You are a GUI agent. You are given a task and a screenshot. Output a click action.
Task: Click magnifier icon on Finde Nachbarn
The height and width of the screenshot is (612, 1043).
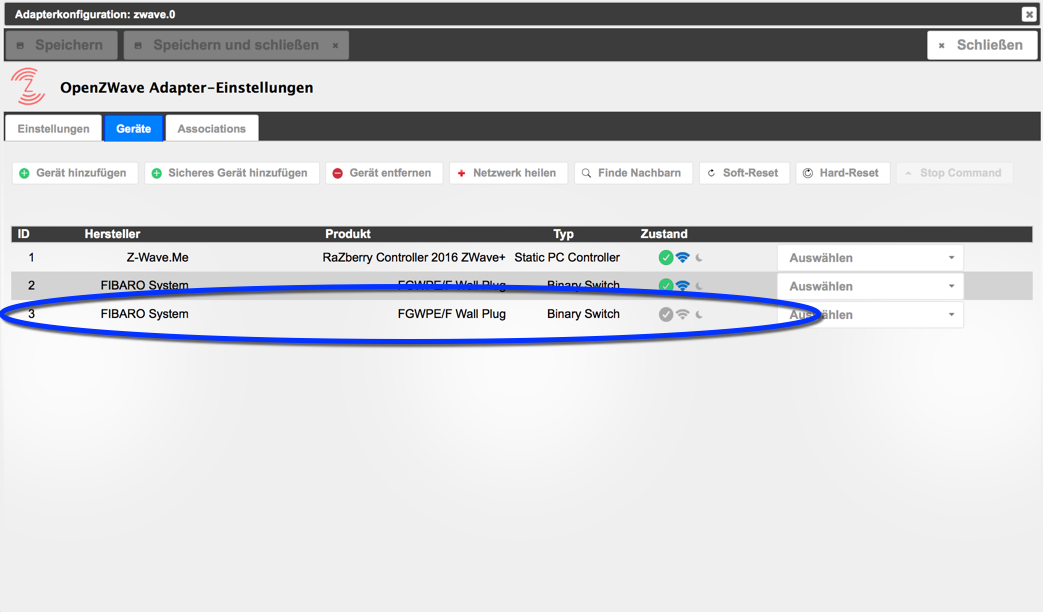586,173
